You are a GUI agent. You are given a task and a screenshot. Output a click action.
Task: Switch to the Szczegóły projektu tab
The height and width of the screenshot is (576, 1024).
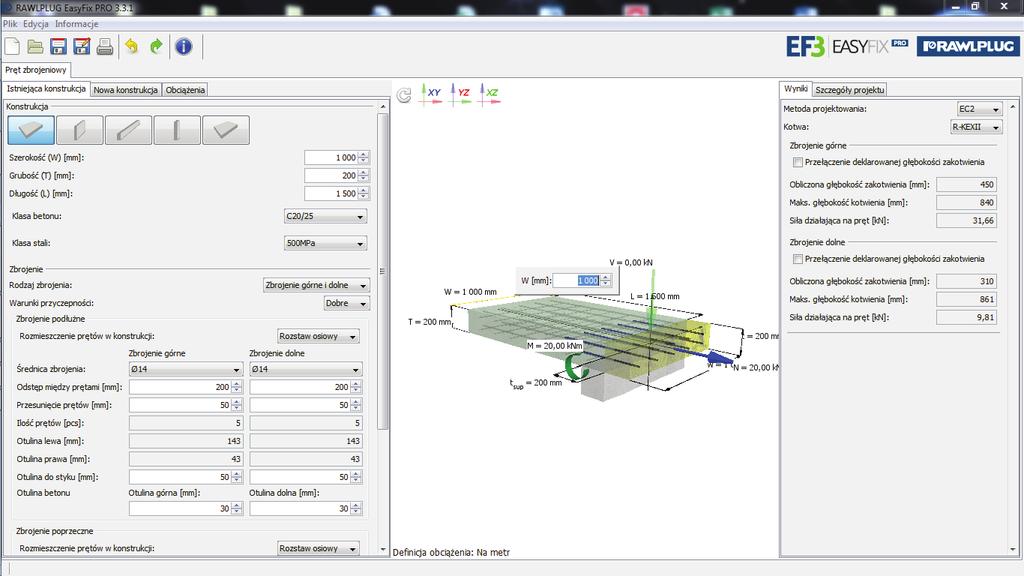(849, 90)
